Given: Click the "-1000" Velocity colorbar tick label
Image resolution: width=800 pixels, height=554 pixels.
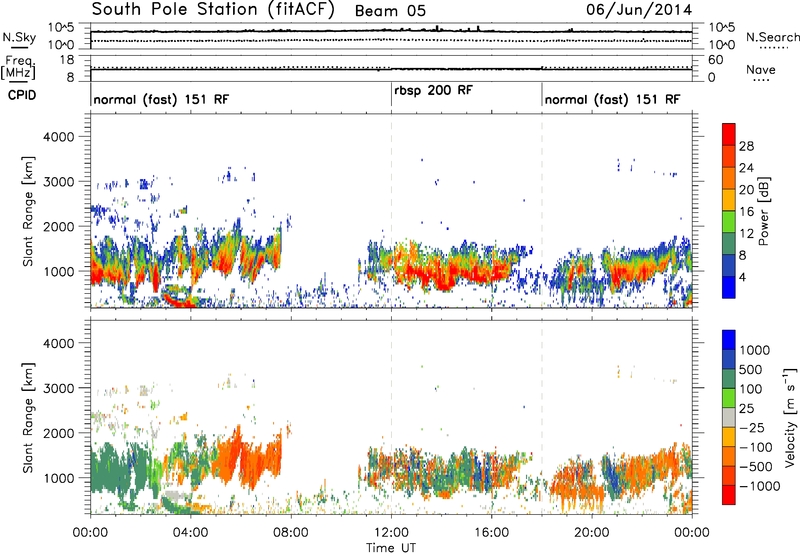Looking at the screenshot, I should click(x=760, y=486).
